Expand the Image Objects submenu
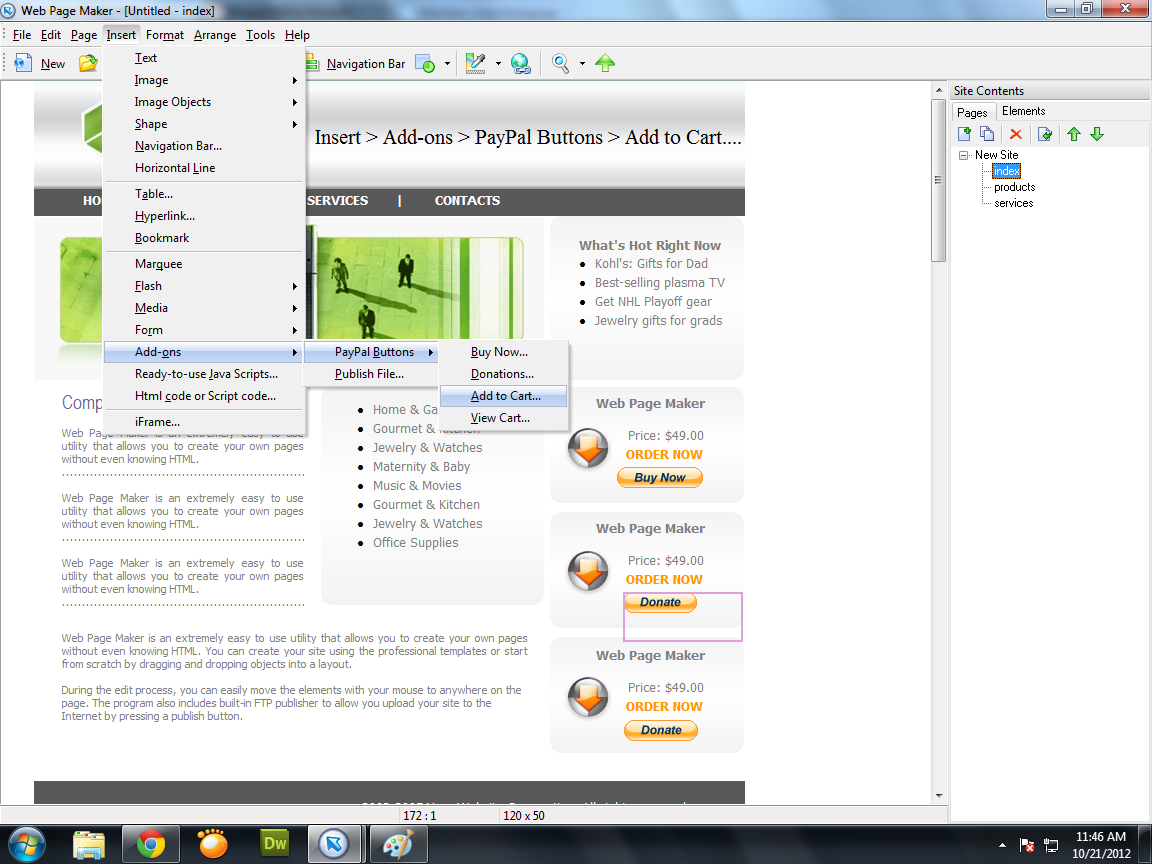 (204, 102)
